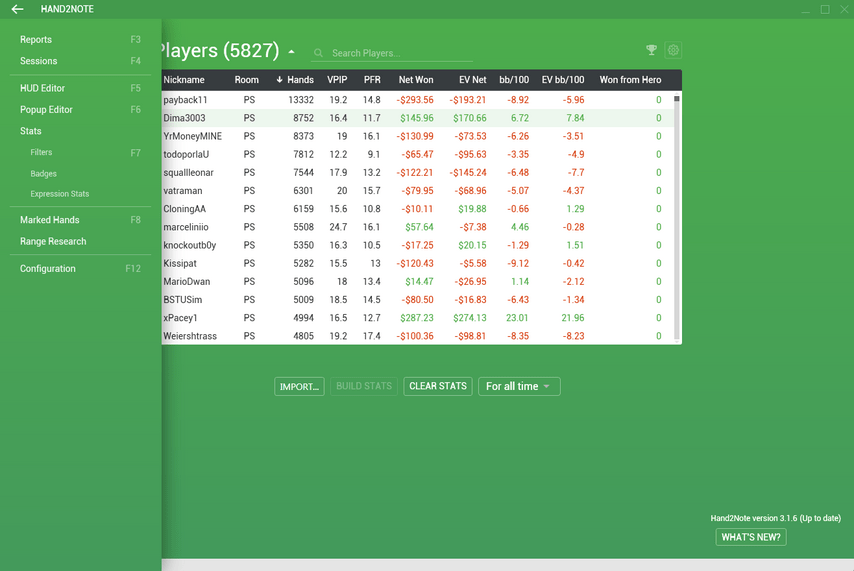Click the back arrow in the title bar
This screenshot has width=854, height=571.
click(17, 9)
